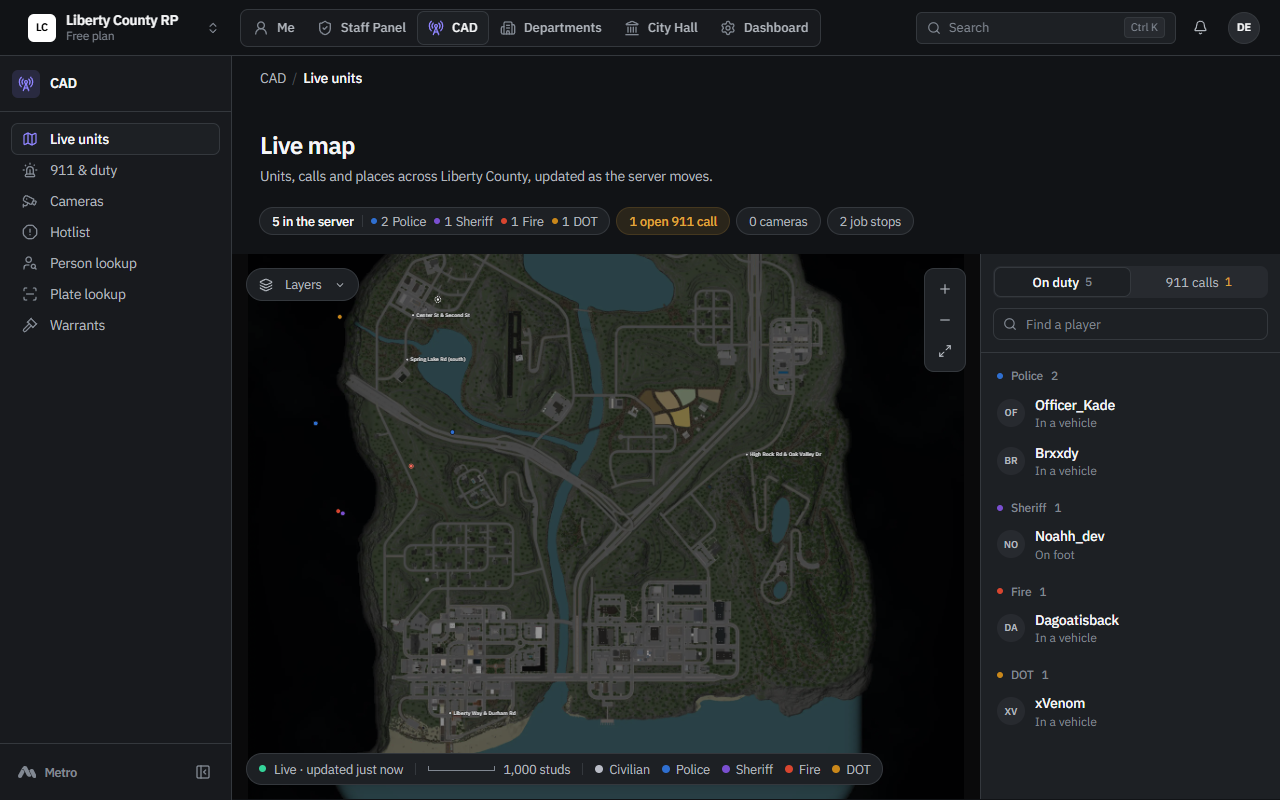Zoom out on the live map
1280x800 pixels.
click(945, 320)
